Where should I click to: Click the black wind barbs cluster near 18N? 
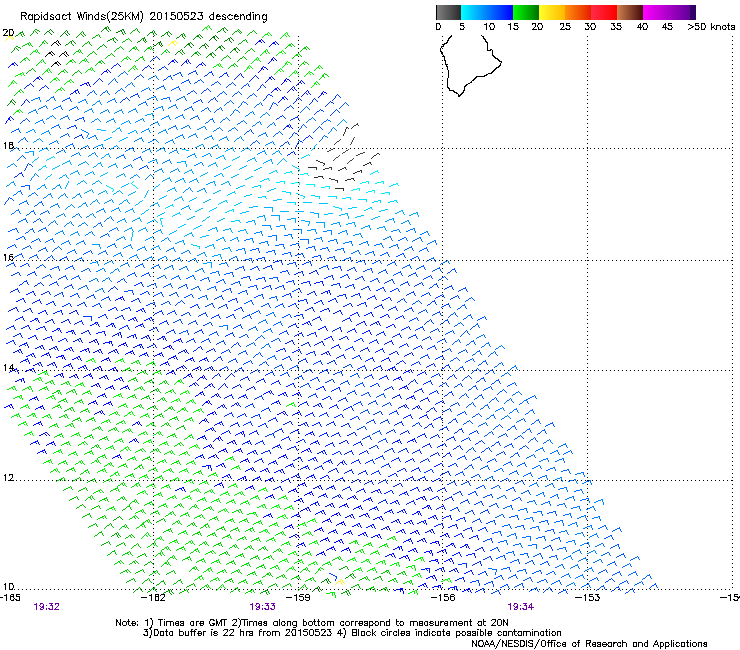pos(344,158)
